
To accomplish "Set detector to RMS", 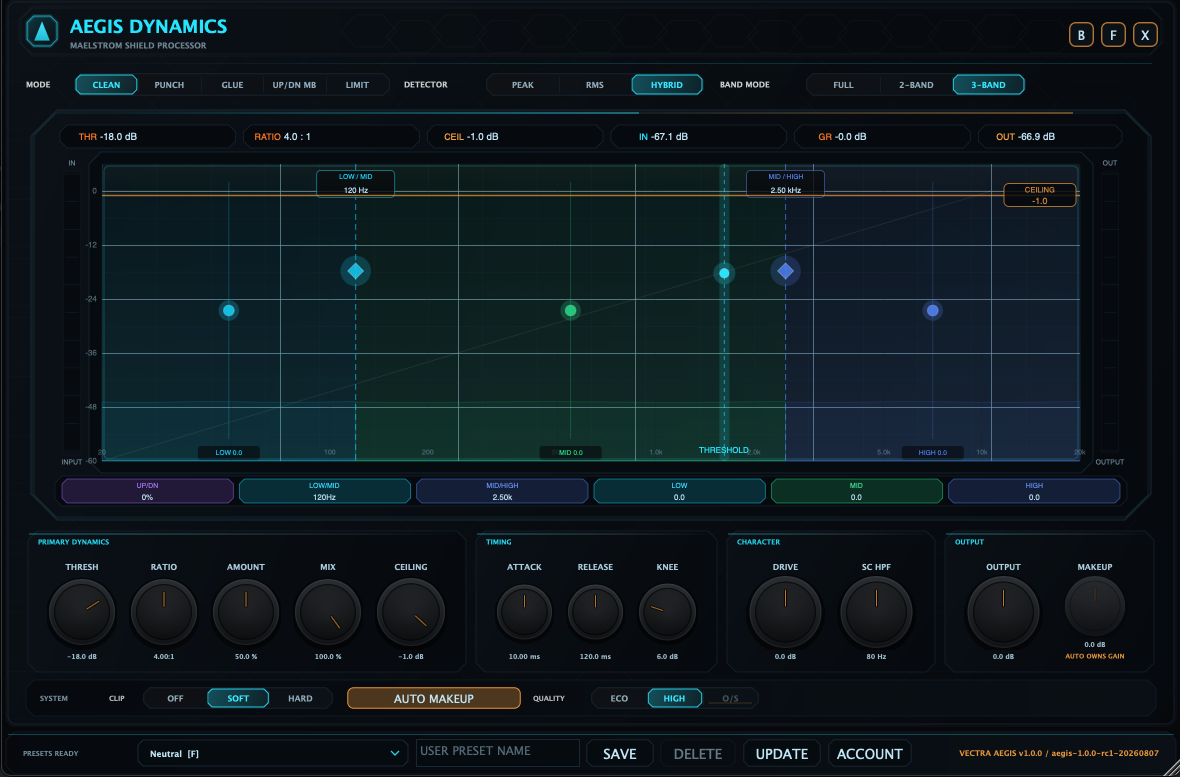I will pos(595,84).
